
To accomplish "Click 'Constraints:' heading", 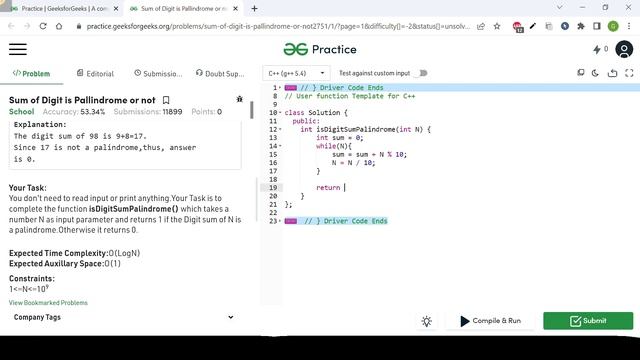I will pyautogui.click(x=32, y=279).
